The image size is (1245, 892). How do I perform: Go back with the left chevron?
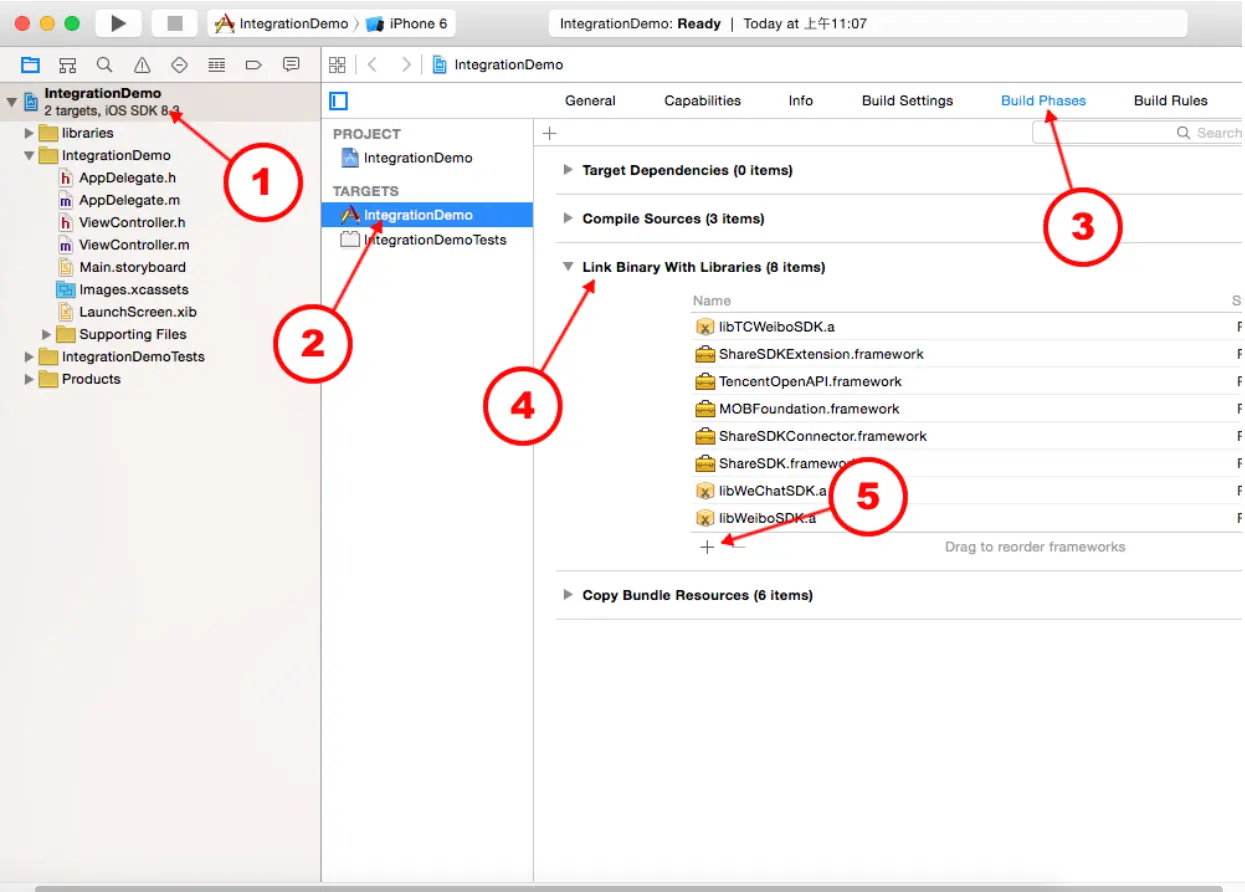[x=372, y=65]
